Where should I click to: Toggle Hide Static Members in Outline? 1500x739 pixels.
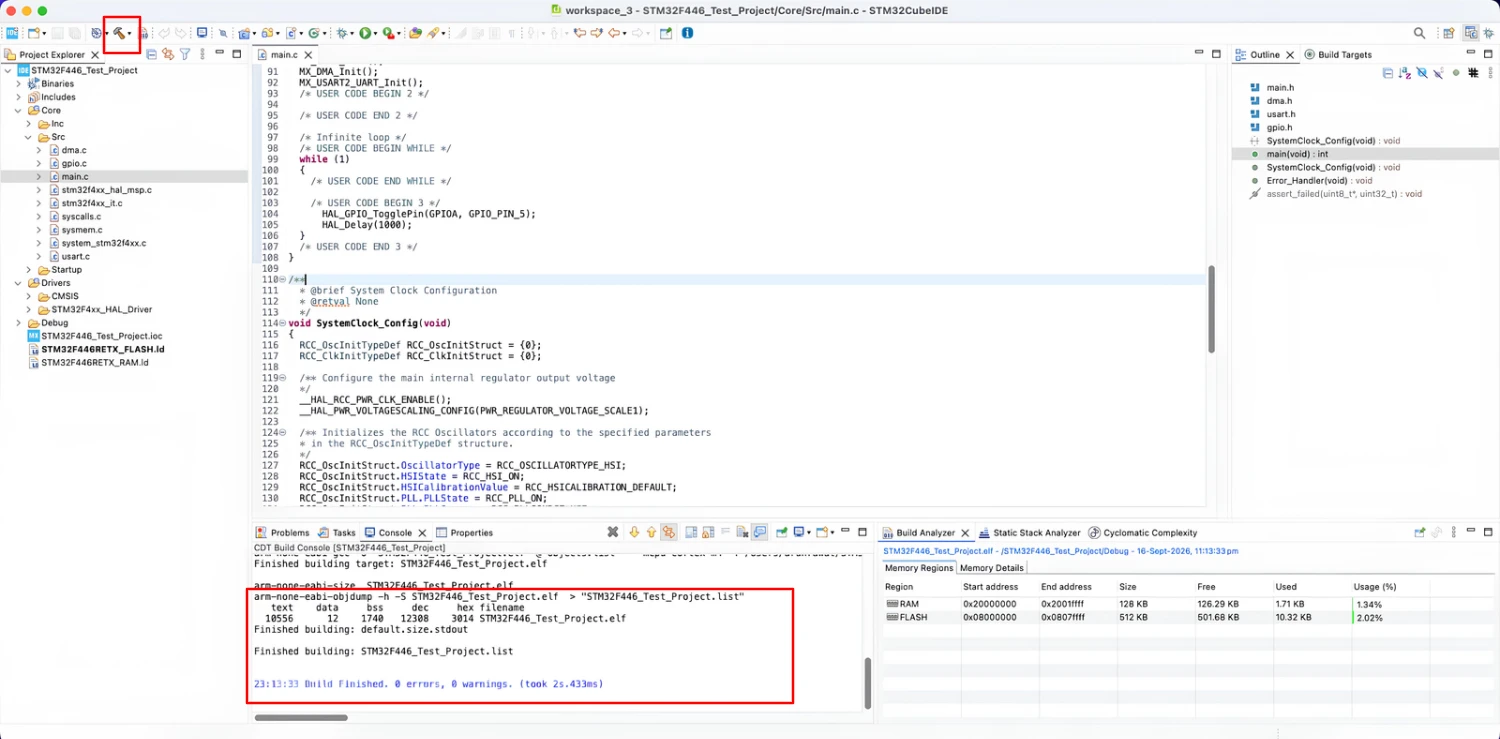[1438, 73]
